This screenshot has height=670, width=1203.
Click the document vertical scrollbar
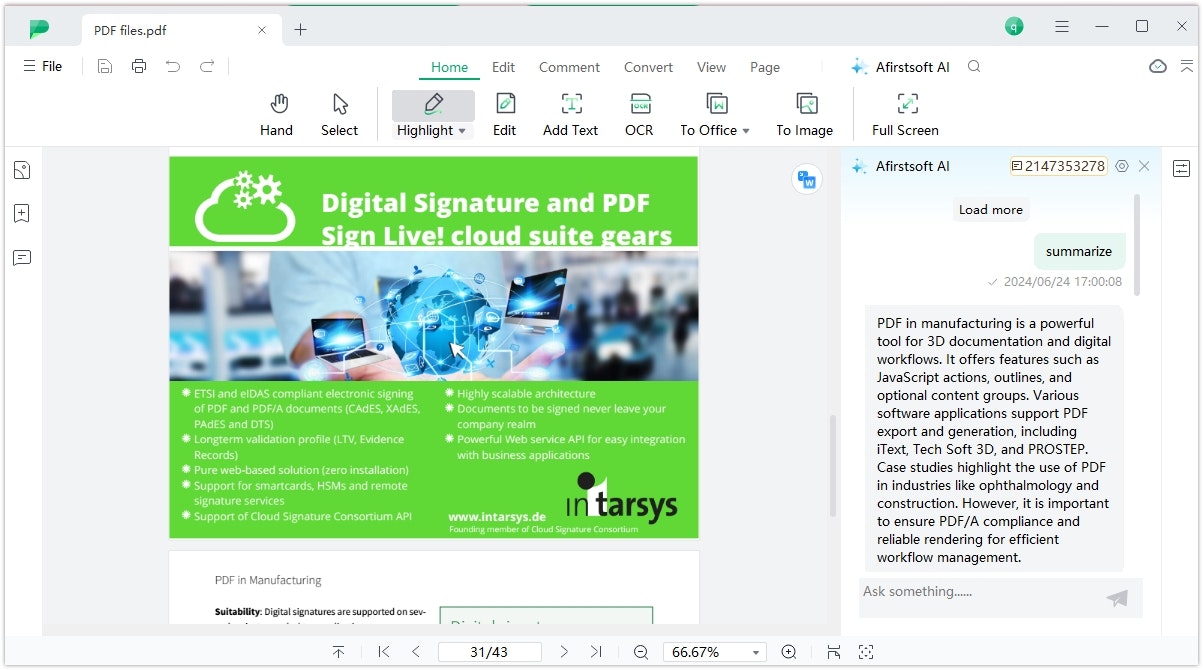(x=832, y=465)
